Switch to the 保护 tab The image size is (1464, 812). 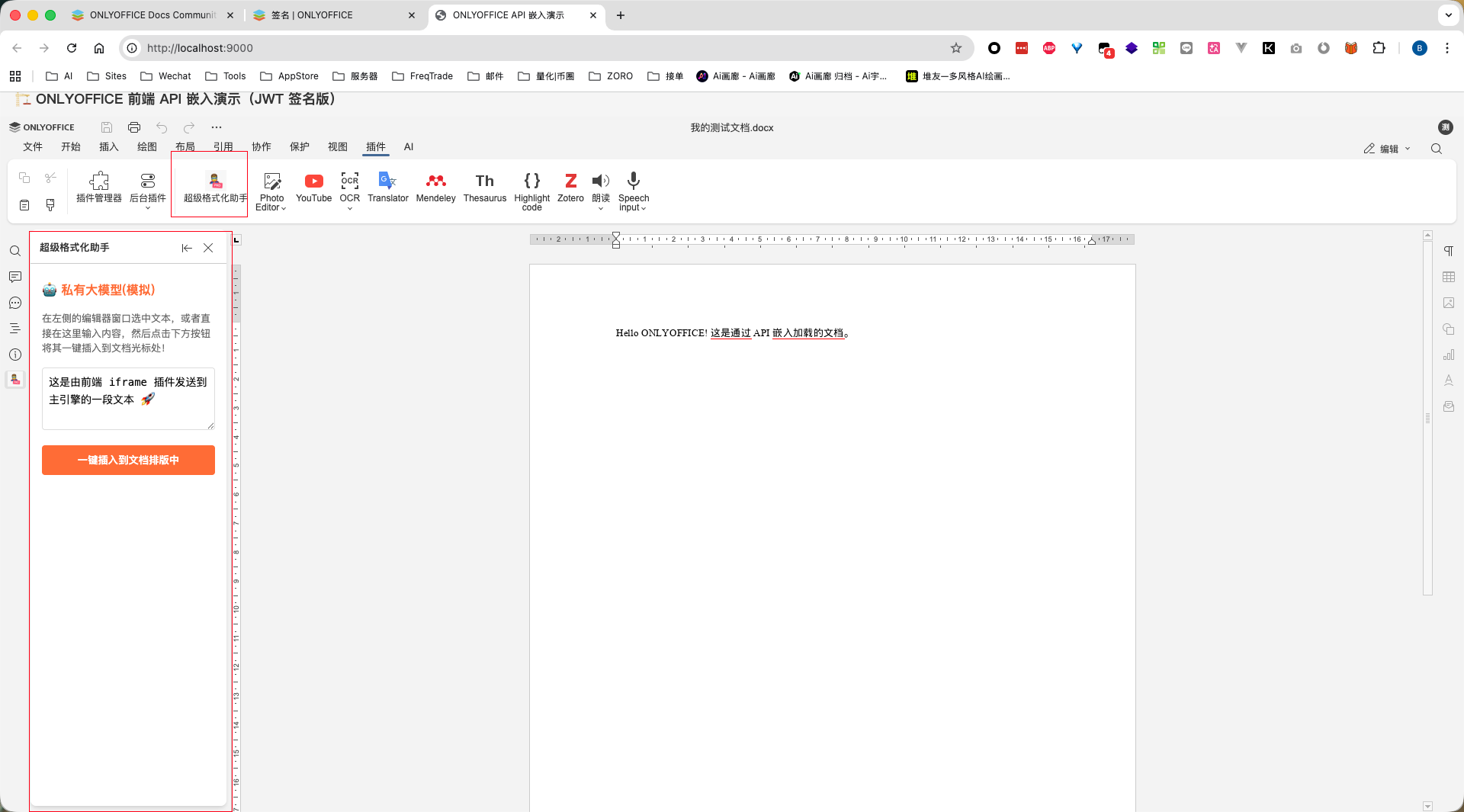click(x=300, y=147)
